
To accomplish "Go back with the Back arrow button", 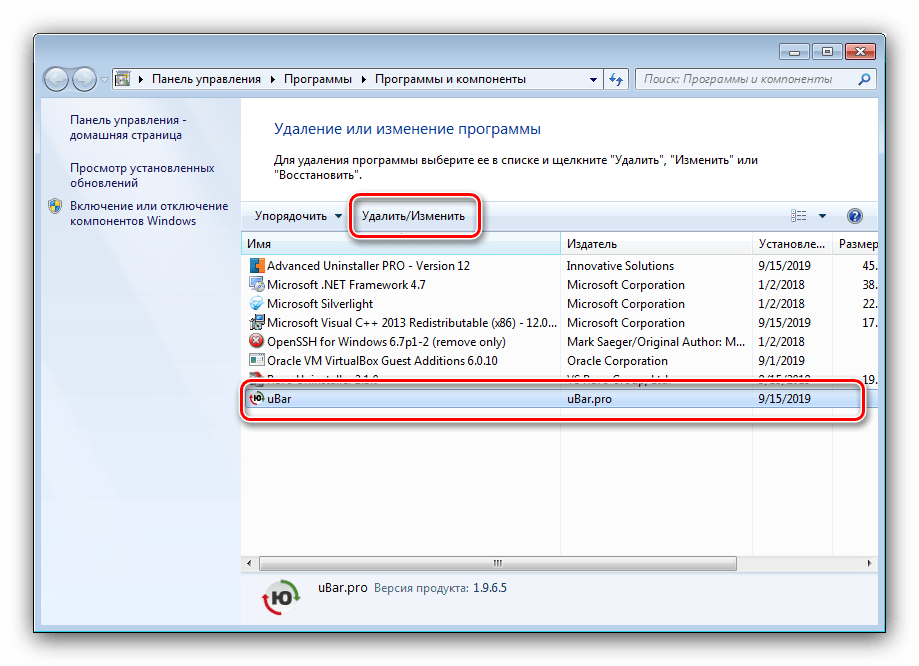I will [x=57, y=79].
